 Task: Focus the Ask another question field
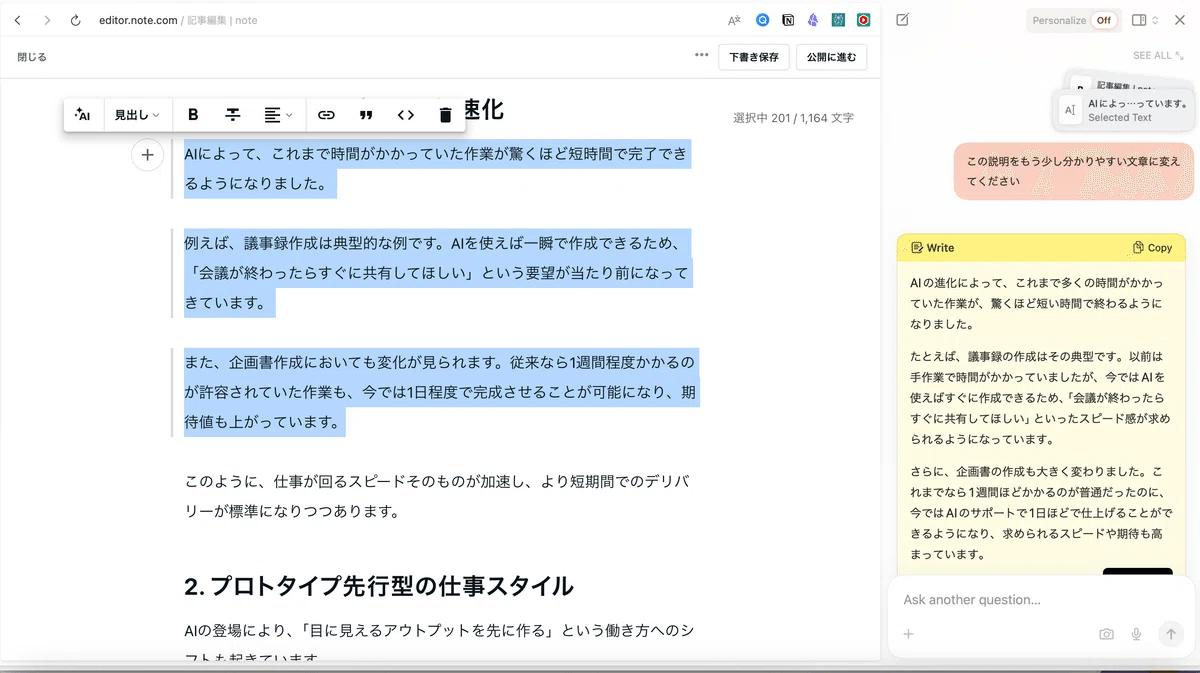(1038, 600)
